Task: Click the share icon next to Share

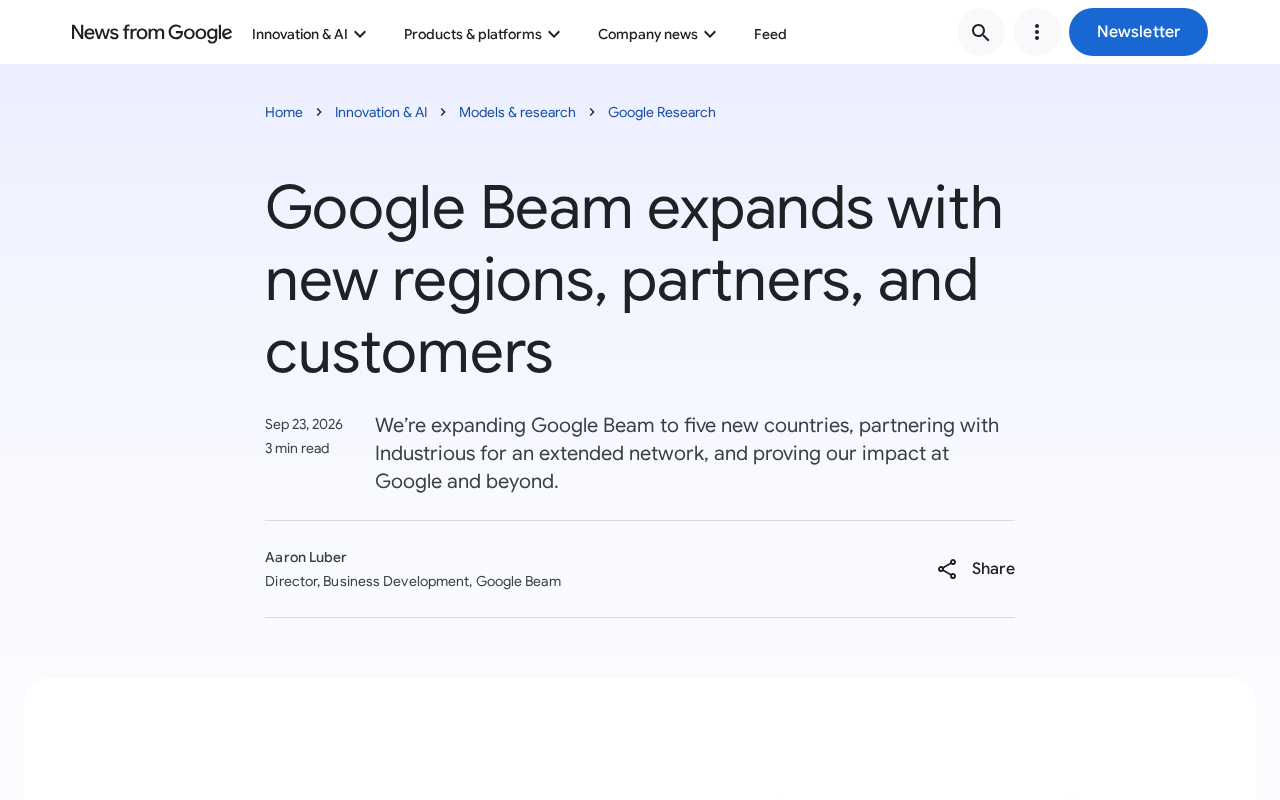Action: point(947,569)
